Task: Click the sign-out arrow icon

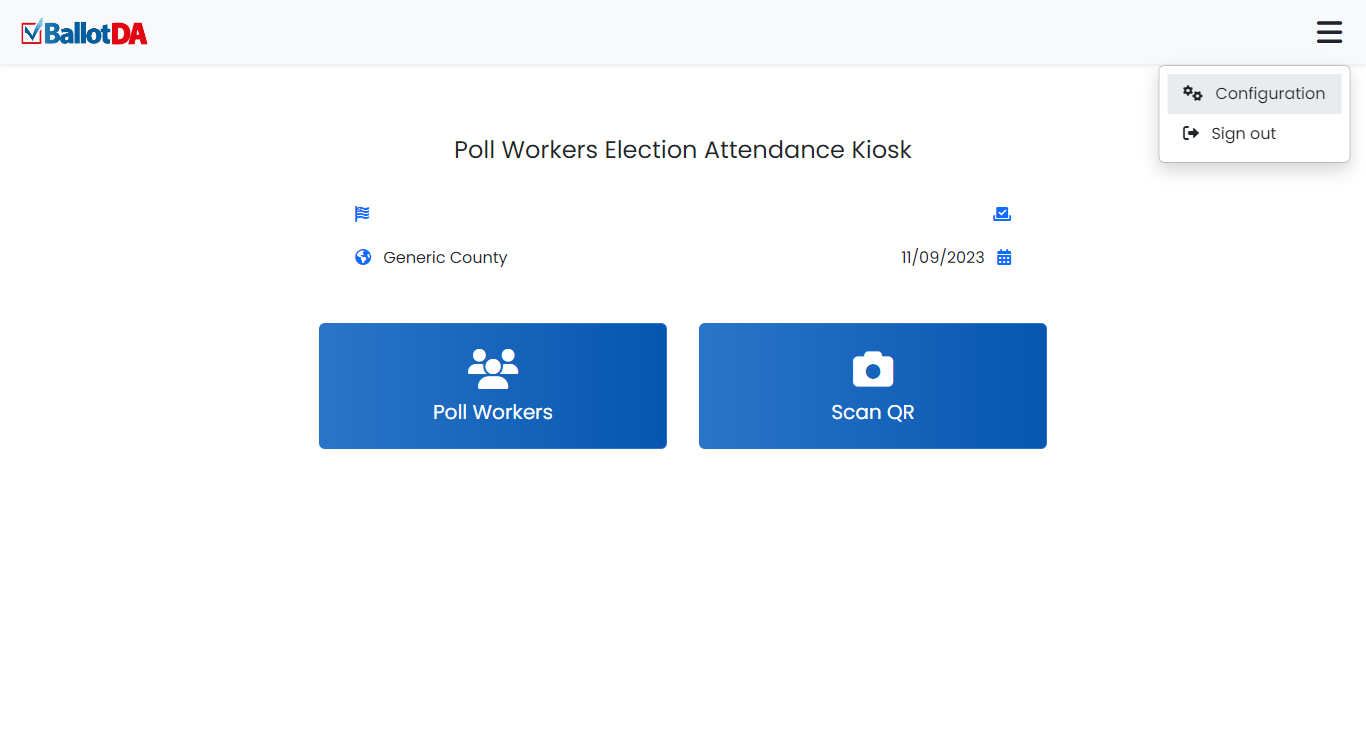Action: (x=1190, y=133)
